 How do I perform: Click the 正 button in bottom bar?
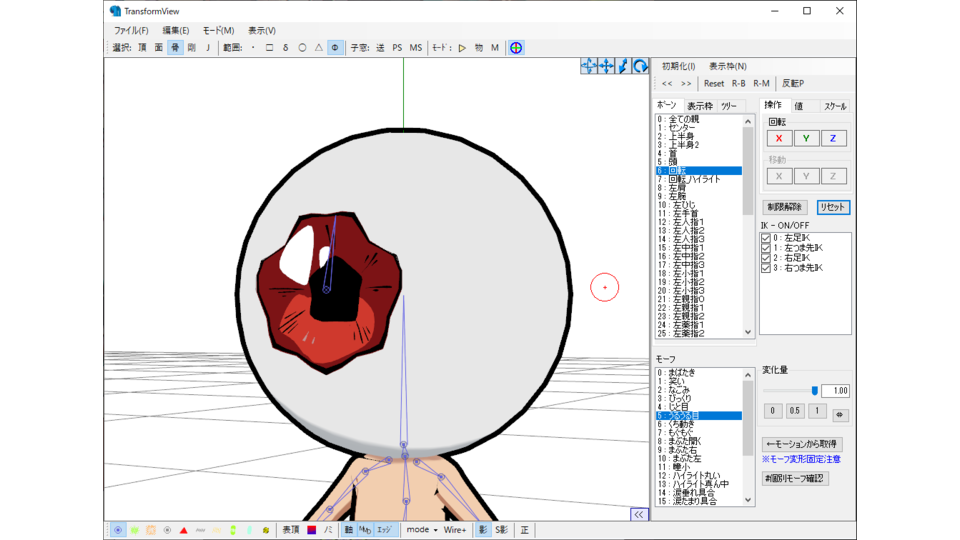pyautogui.click(x=525, y=530)
